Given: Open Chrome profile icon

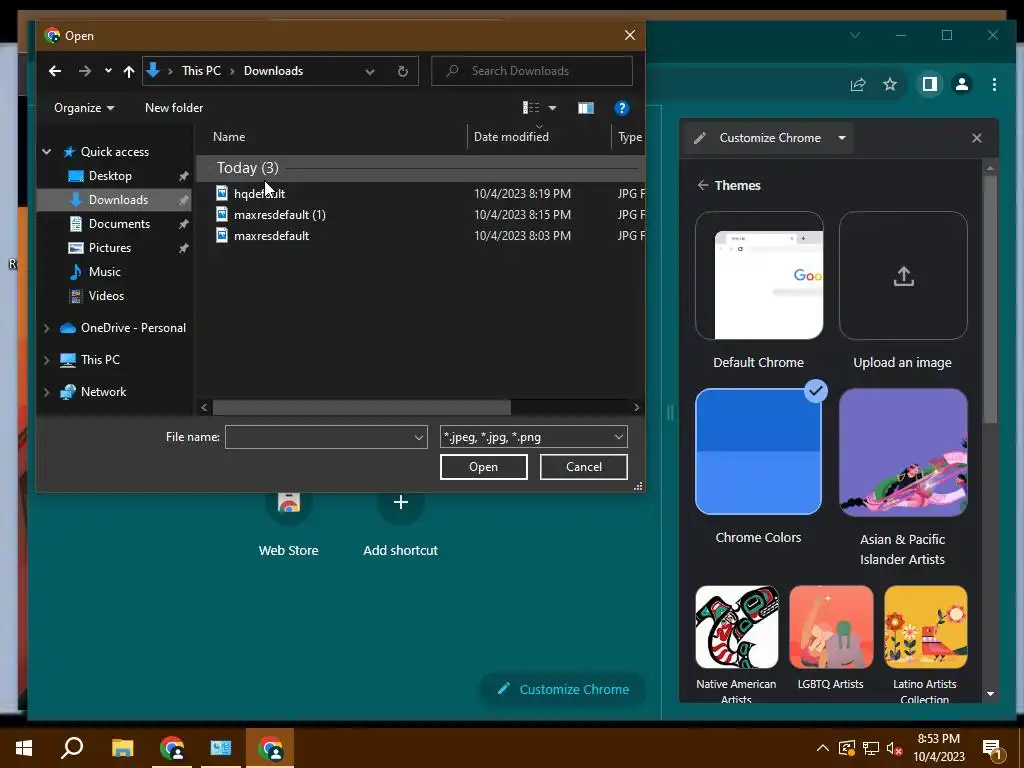Looking at the screenshot, I should pyautogui.click(x=962, y=84).
